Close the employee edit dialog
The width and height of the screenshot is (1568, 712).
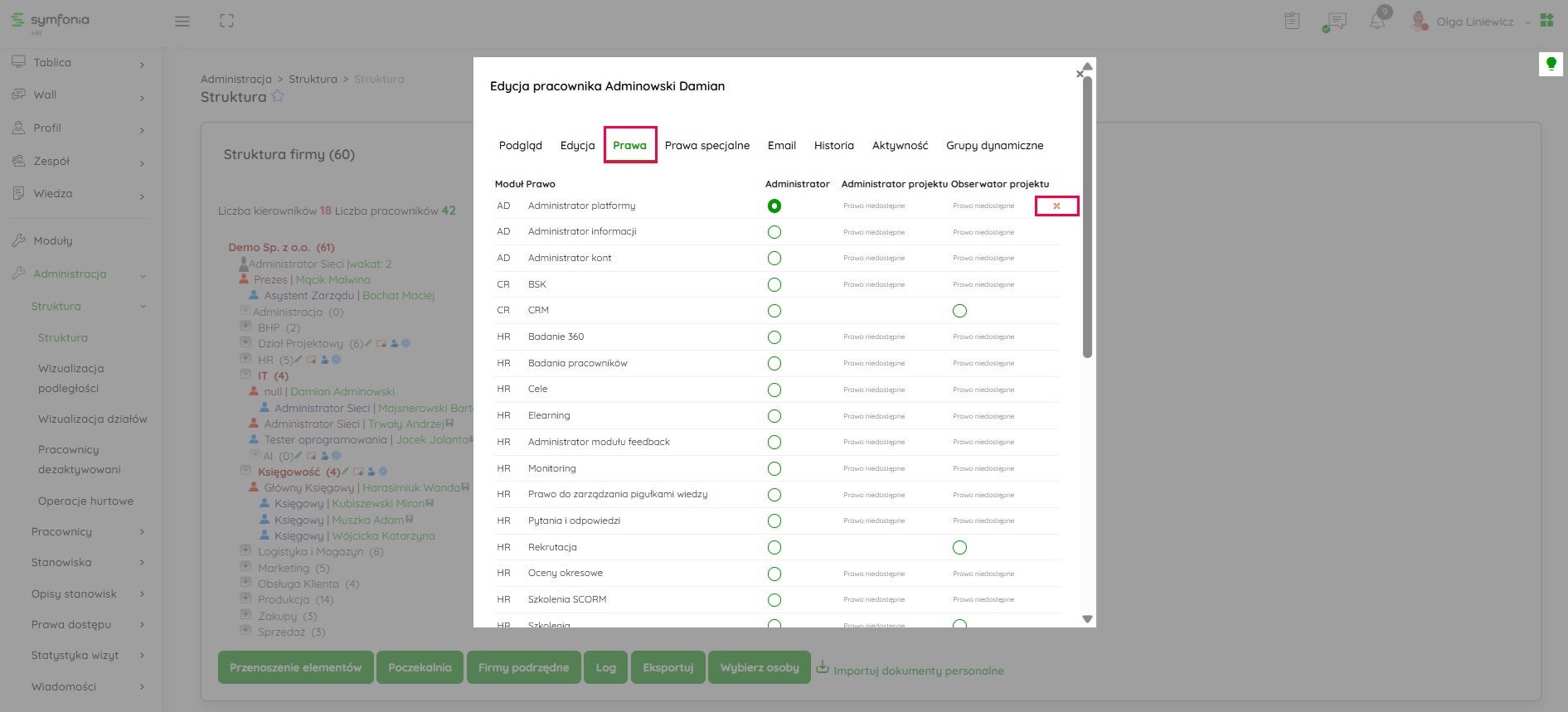point(1079,74)
